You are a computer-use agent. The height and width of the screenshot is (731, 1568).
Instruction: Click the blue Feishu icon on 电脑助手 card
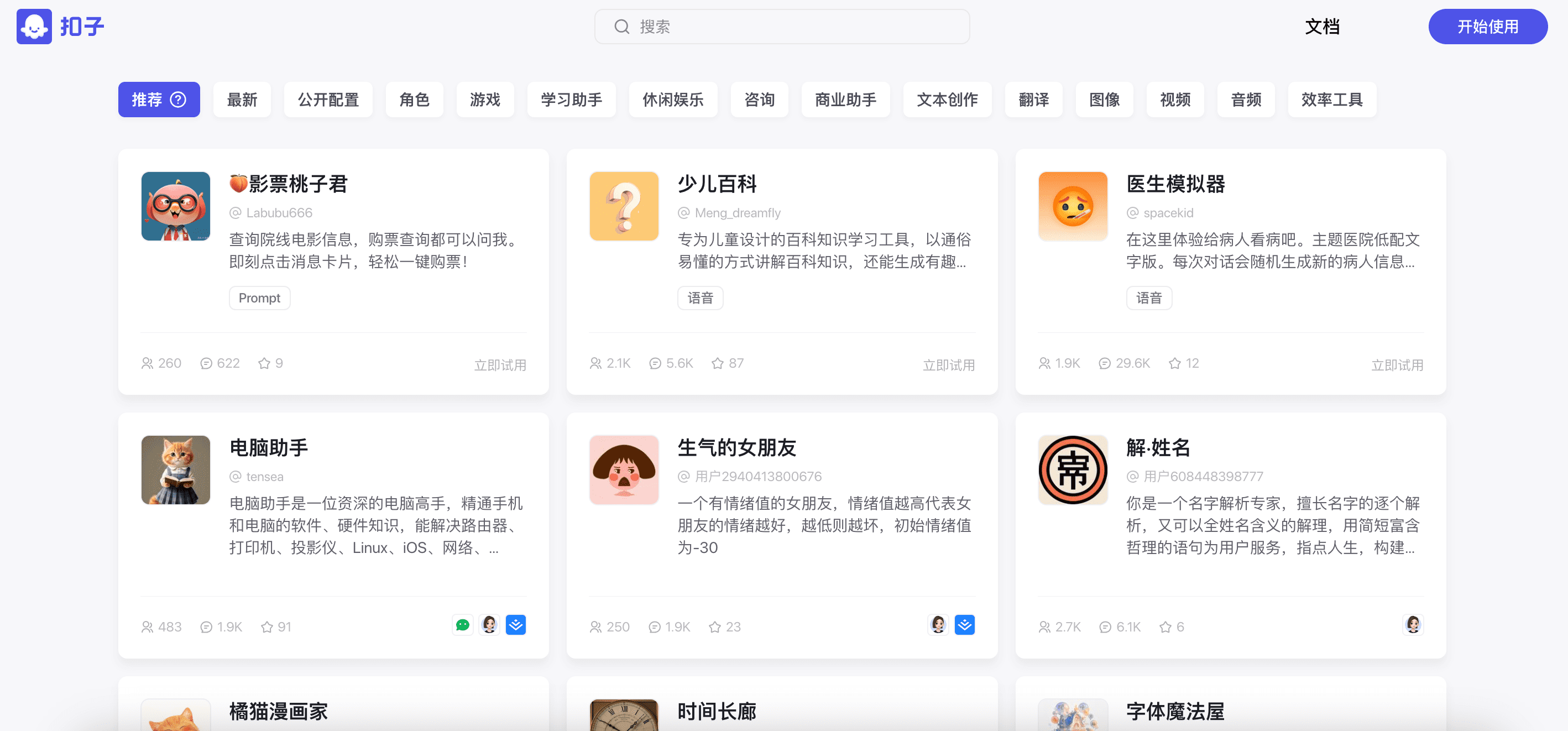(x=515, y=625)
